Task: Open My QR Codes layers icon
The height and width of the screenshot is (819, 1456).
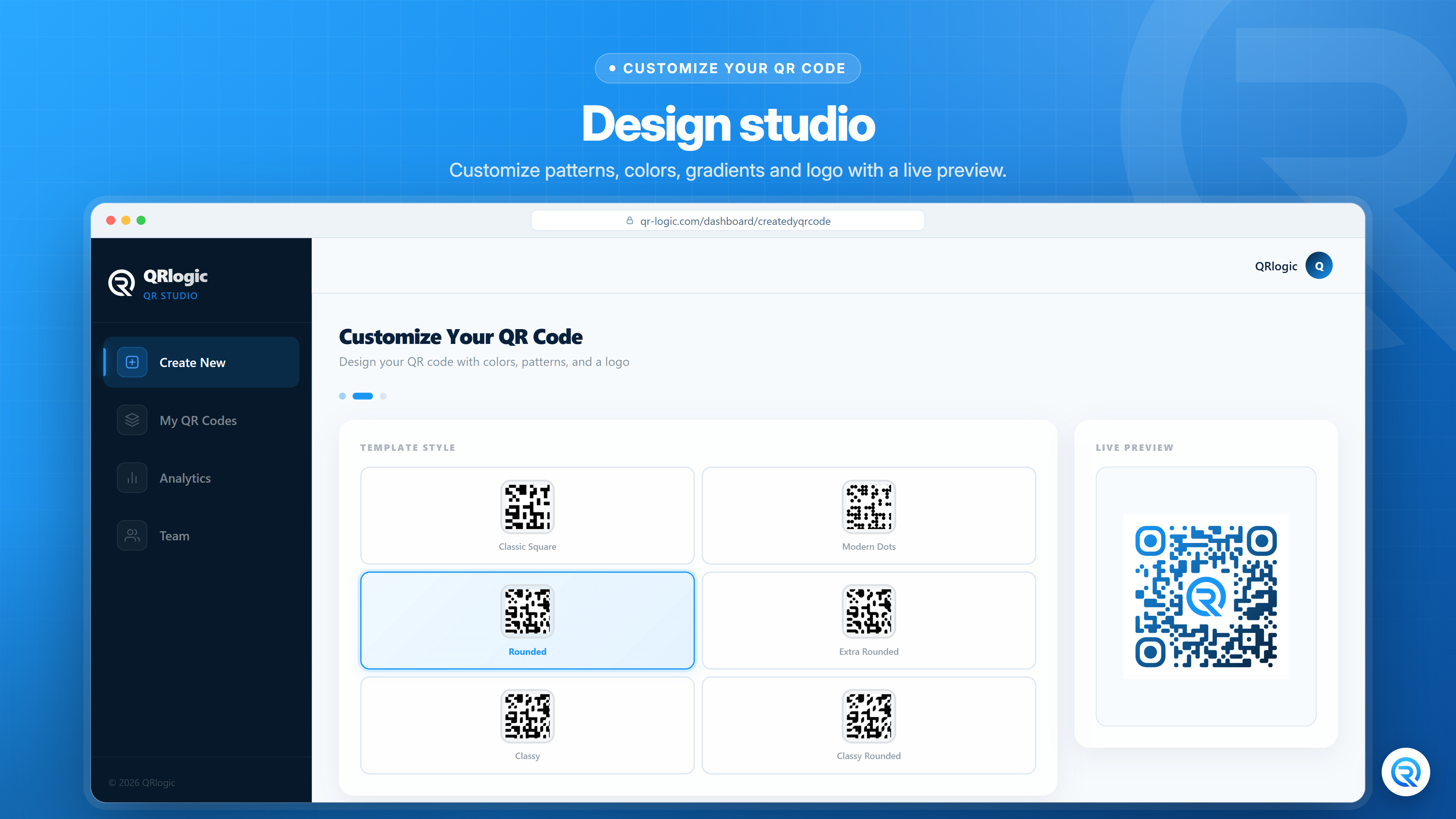Action: coord(132,420)
